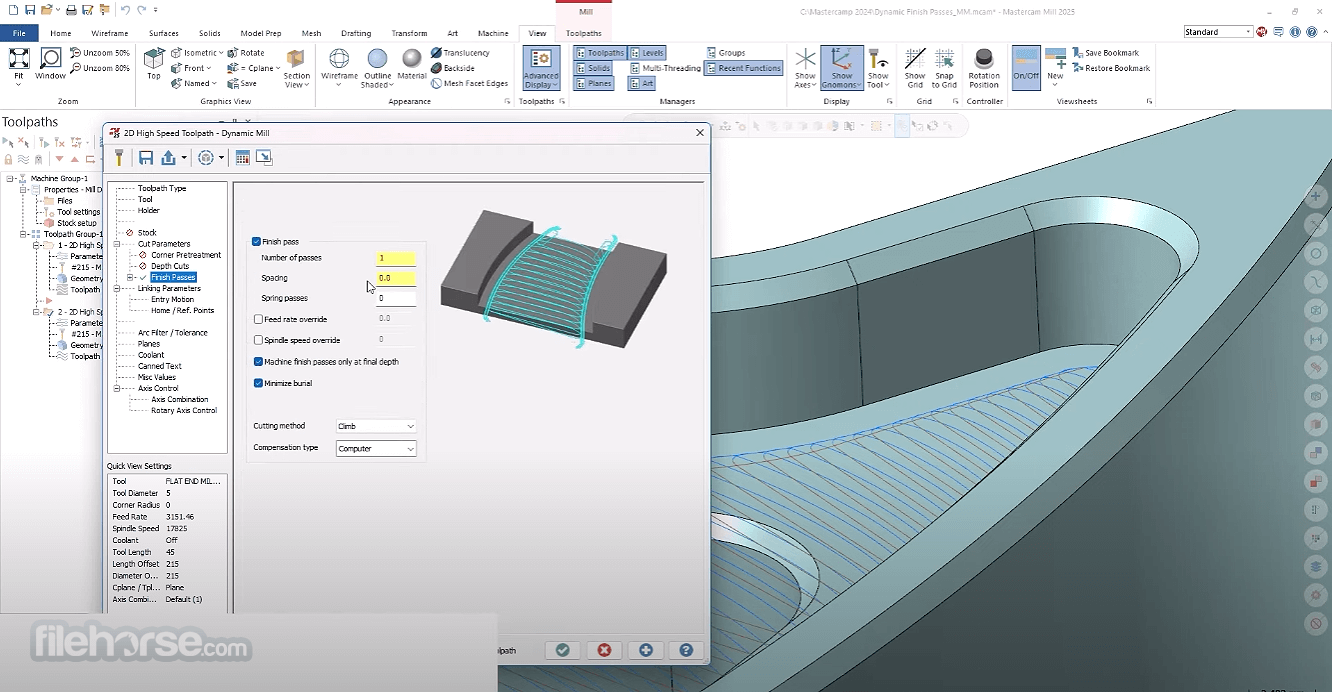Toggle Viewsheets On/Off button
Image resolution: width=1332 pixels, height=692 pixels.
1026,68
